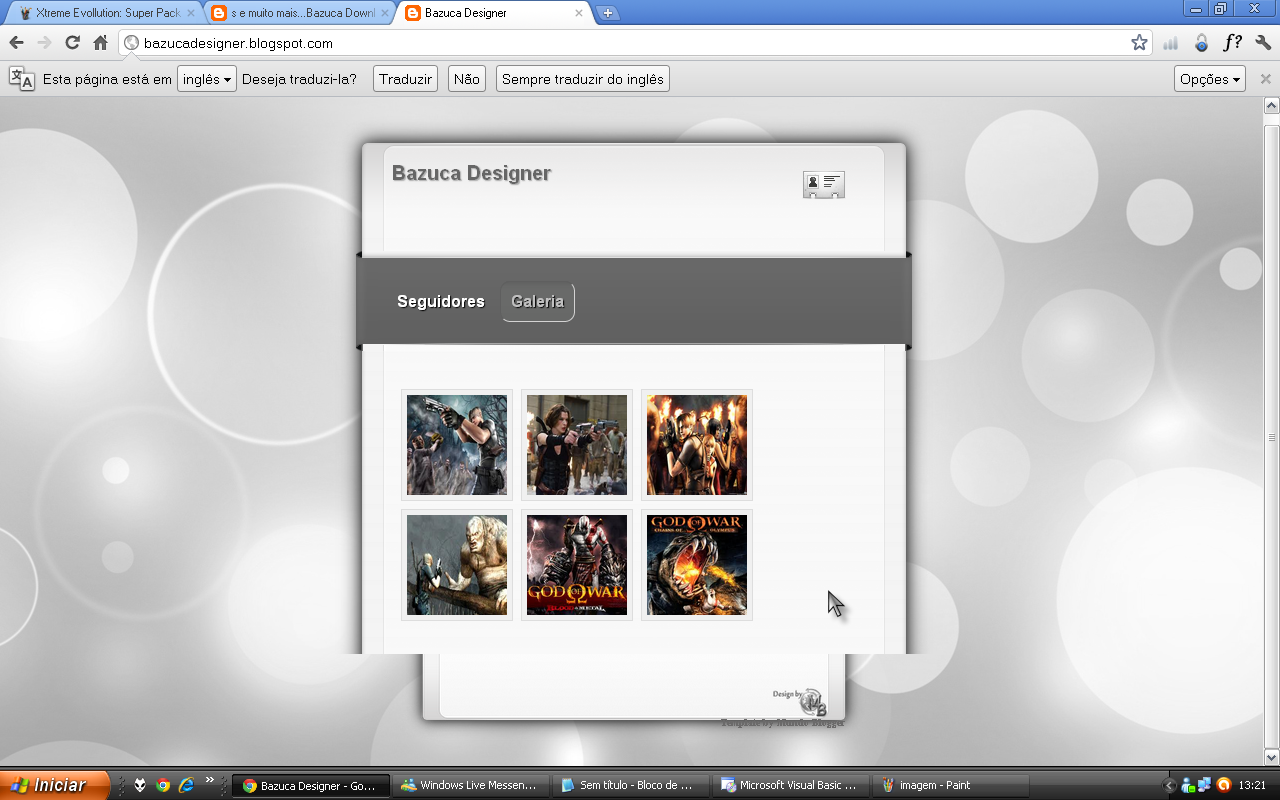Switch to Windows Live Messenger taskbar item
The image size is (1280, 800).
point(470,785)
